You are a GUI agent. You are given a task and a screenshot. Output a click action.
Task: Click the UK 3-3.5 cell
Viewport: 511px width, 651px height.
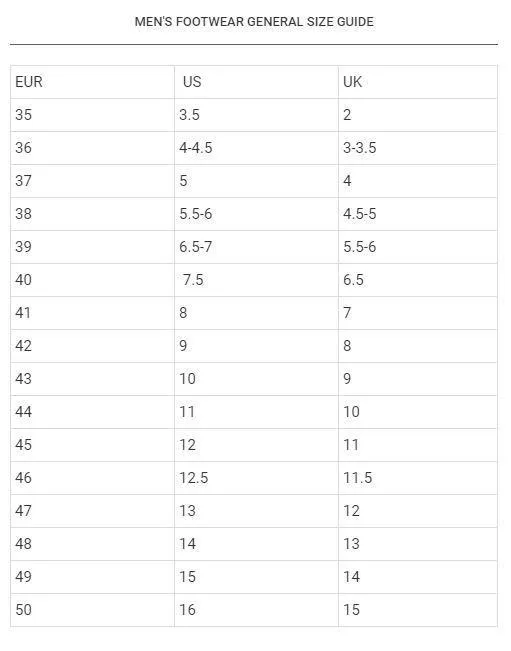click(x=418, y=148)
